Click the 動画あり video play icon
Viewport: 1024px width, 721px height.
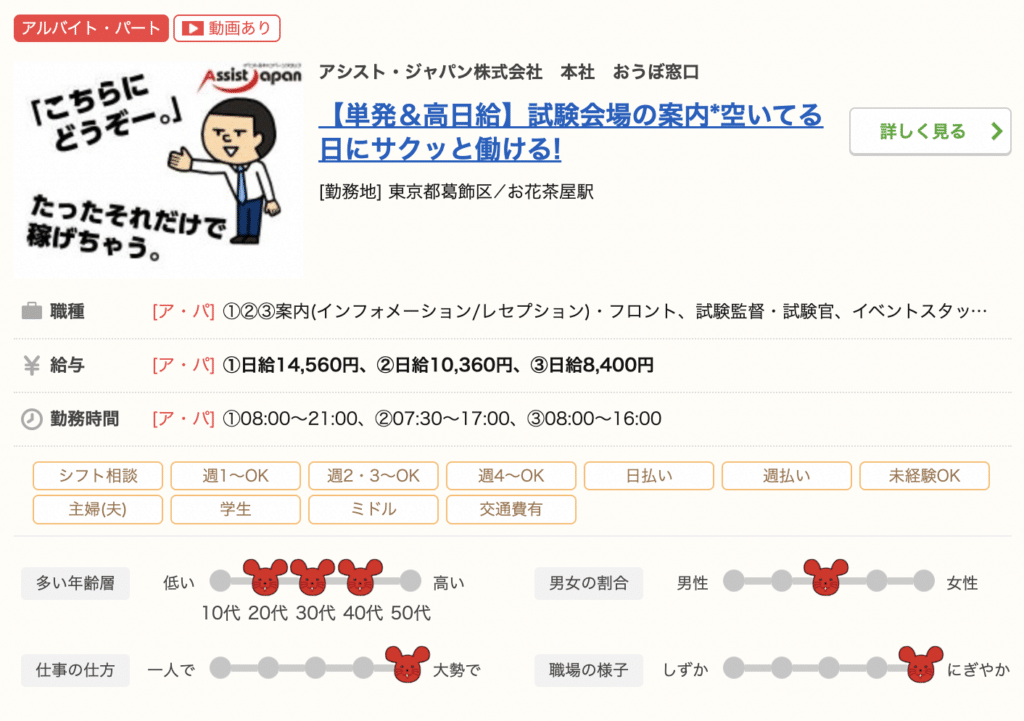click(192, 28)
